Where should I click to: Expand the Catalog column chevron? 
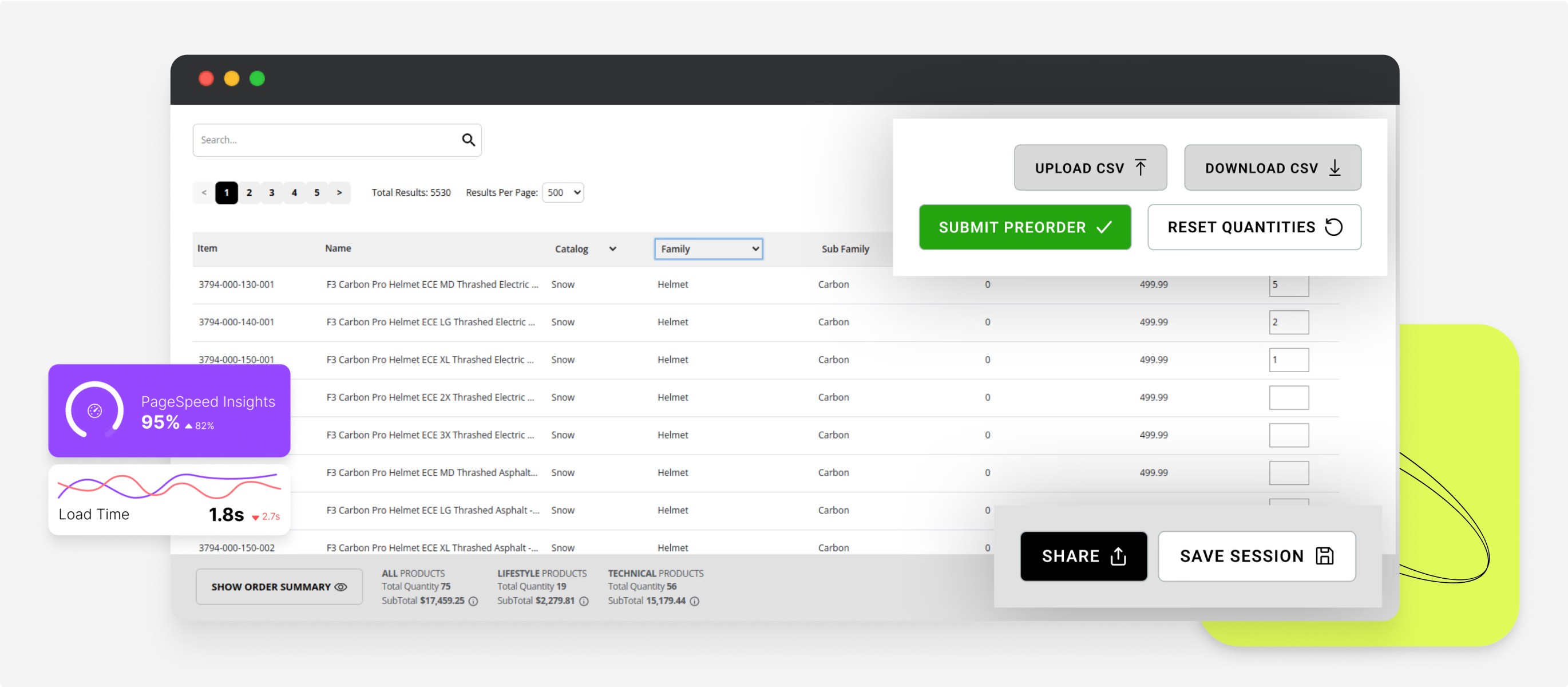pos(613,248)
